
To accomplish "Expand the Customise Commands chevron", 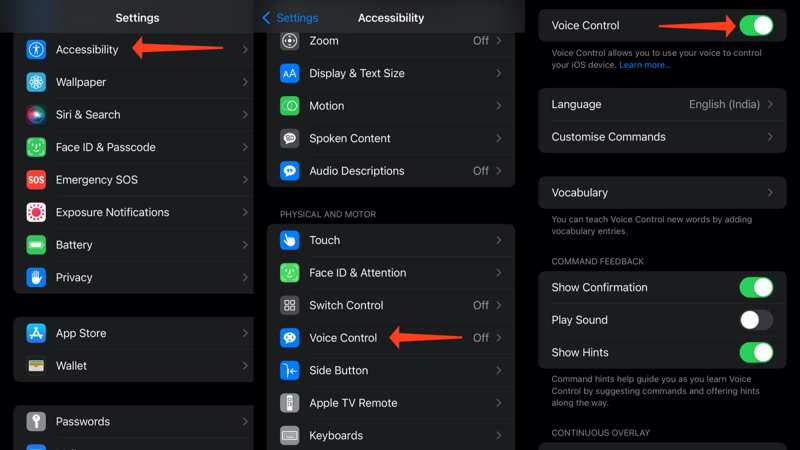I will pos(770,137).
